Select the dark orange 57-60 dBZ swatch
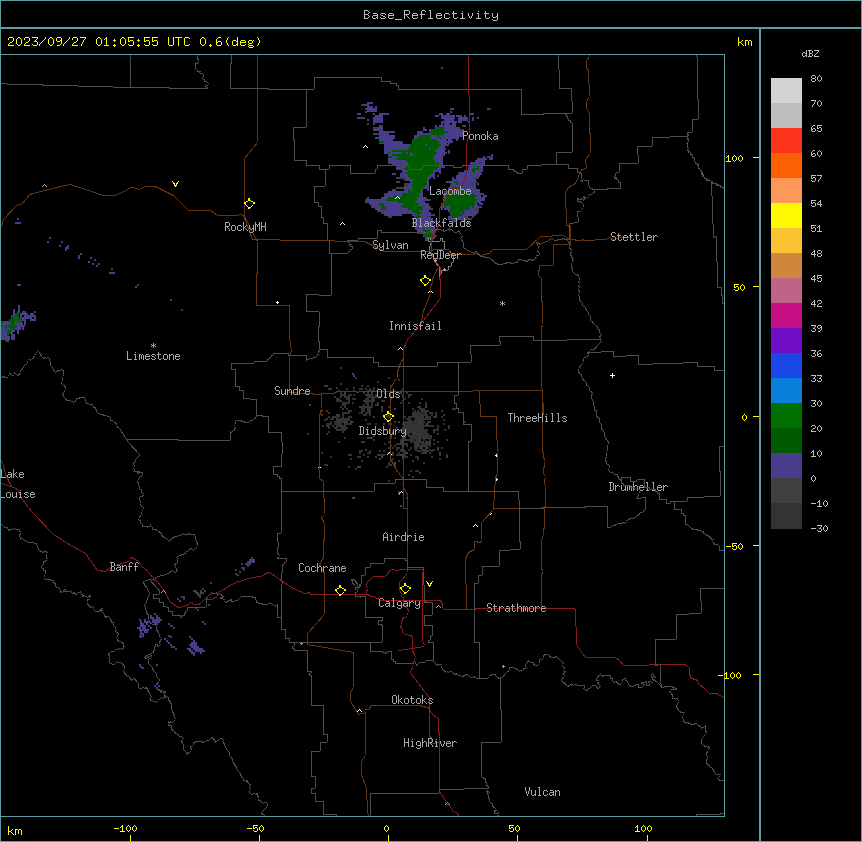This screenshot has height=842, width=862. coord(786,165)
